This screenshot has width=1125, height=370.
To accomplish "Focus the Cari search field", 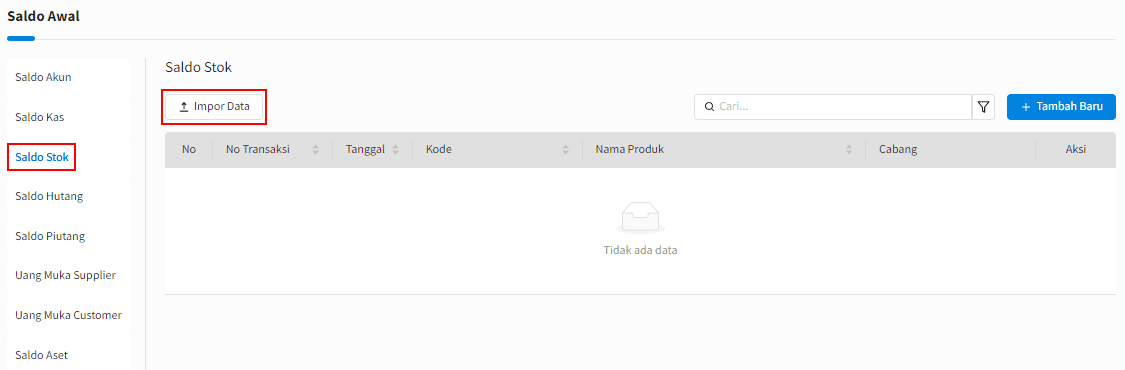I will [833, 107].
